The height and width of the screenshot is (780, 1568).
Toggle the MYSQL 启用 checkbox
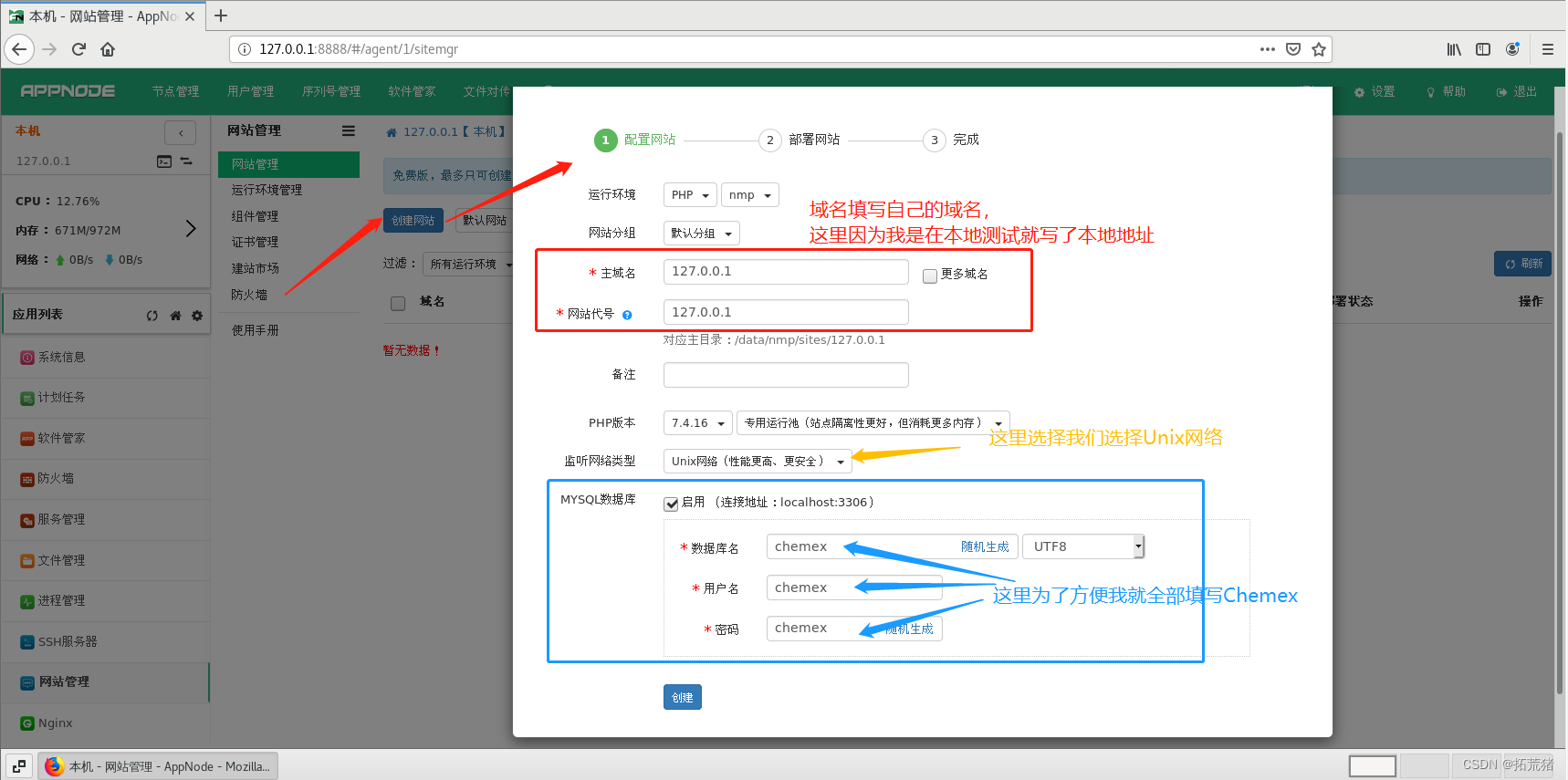click(671, 504)
